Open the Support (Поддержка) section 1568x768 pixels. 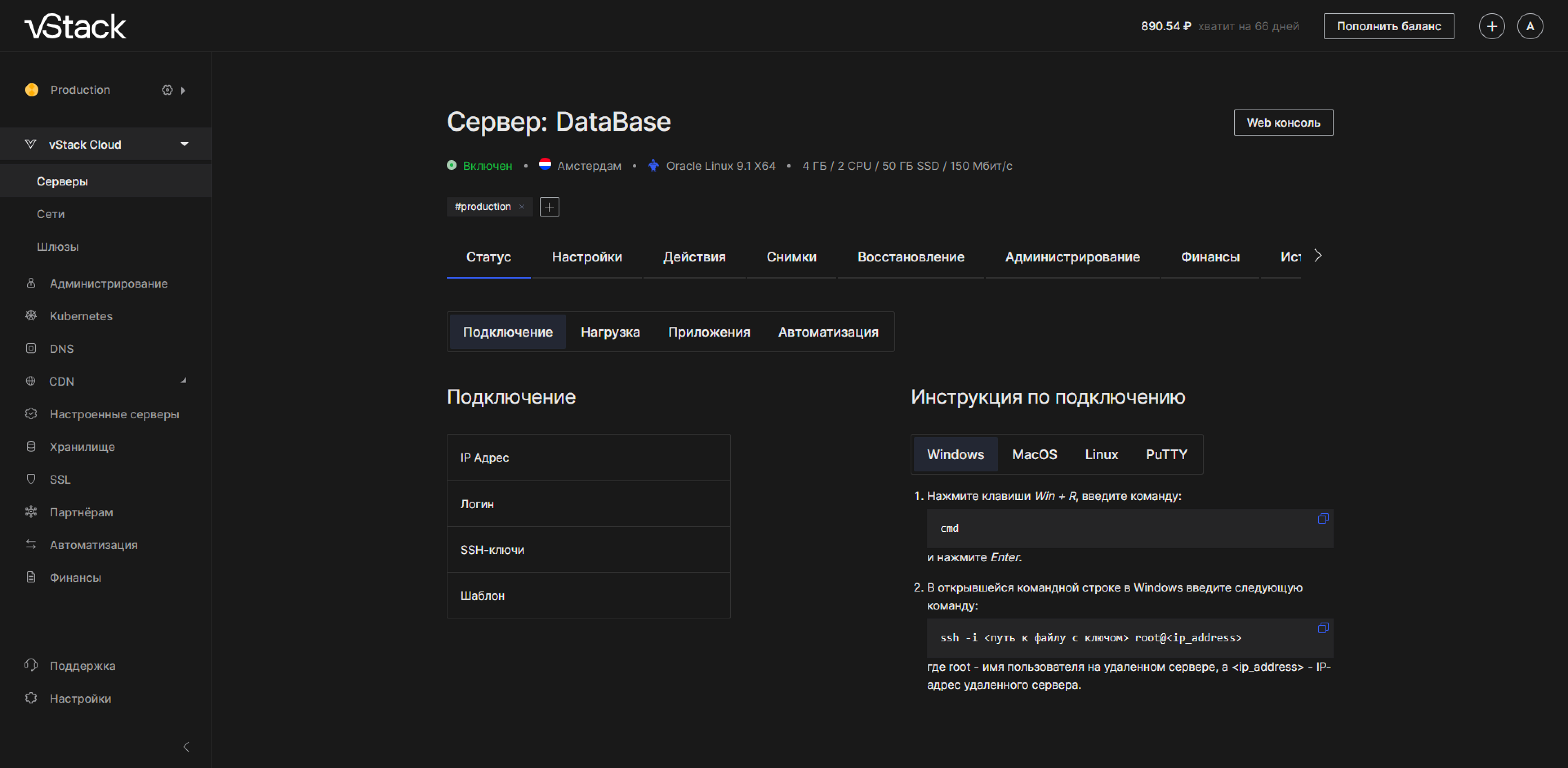(82, 666)
